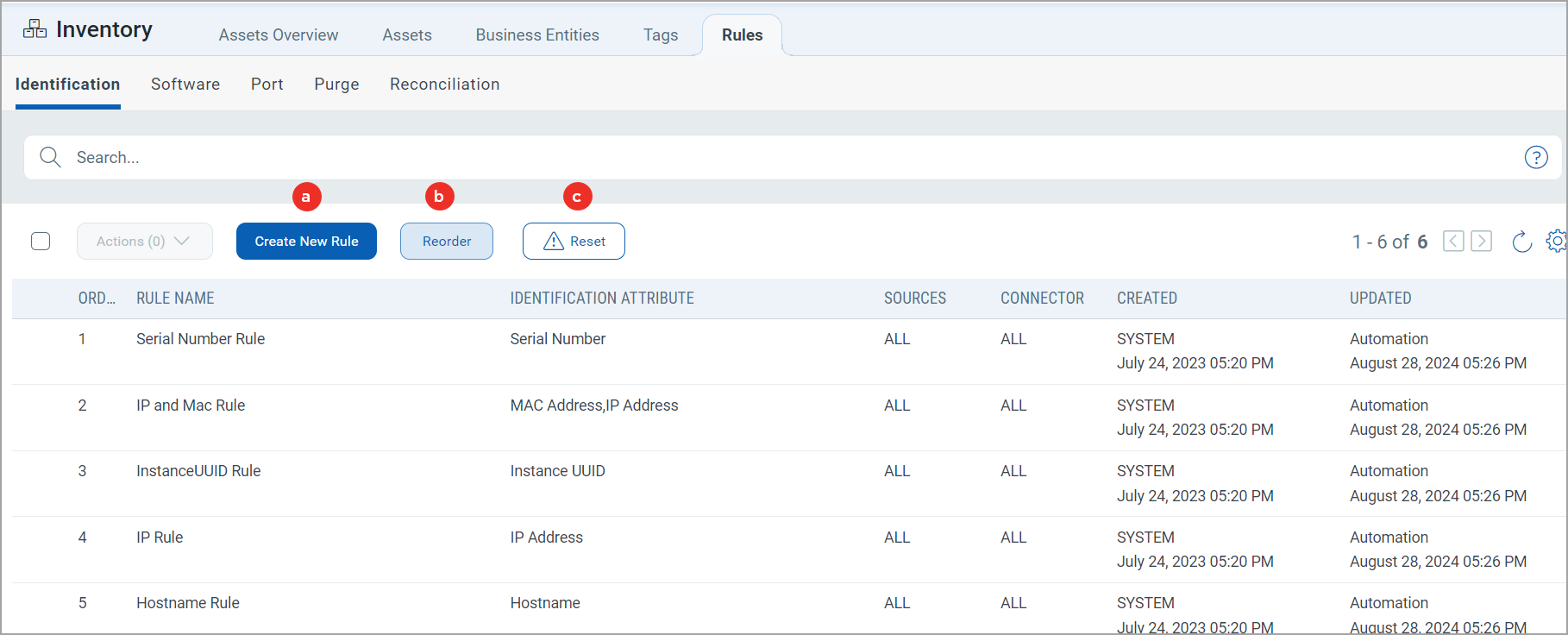This screenshot has width=1568, height=635.
Task: Click the warning icon on Reset
Action: 554,242
